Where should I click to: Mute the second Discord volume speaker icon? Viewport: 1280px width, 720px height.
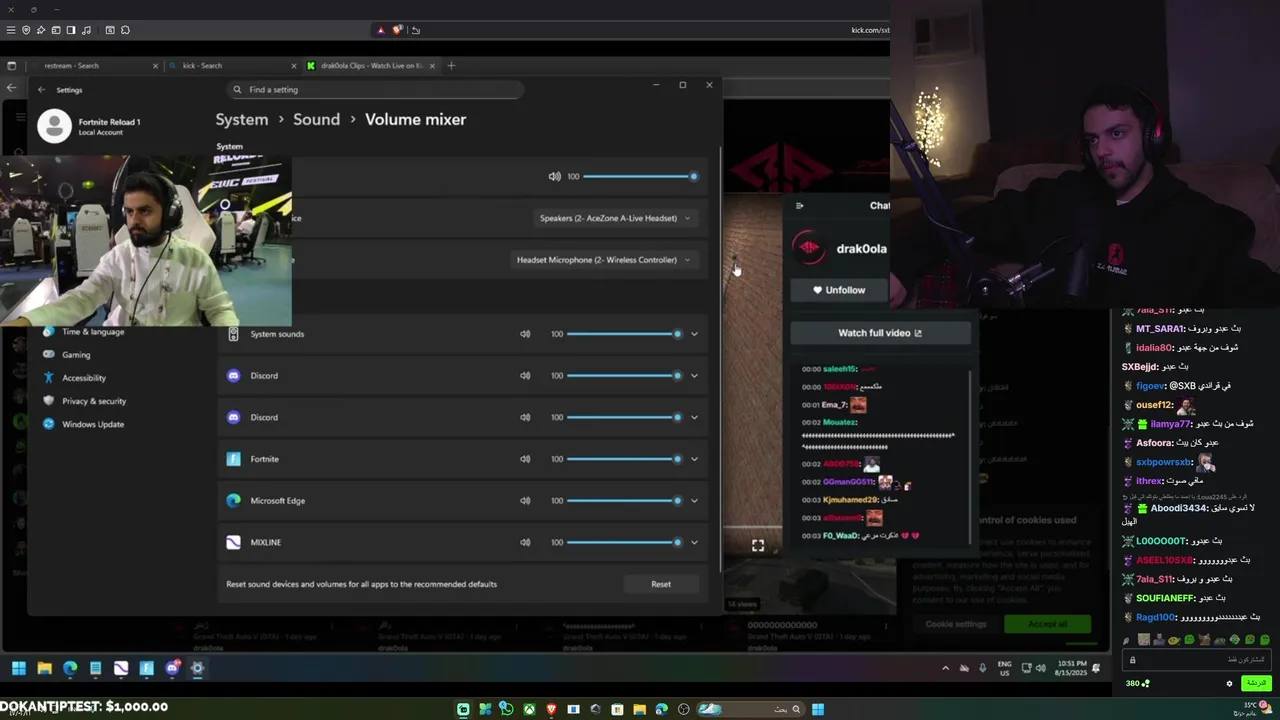[x=525, y=417]
